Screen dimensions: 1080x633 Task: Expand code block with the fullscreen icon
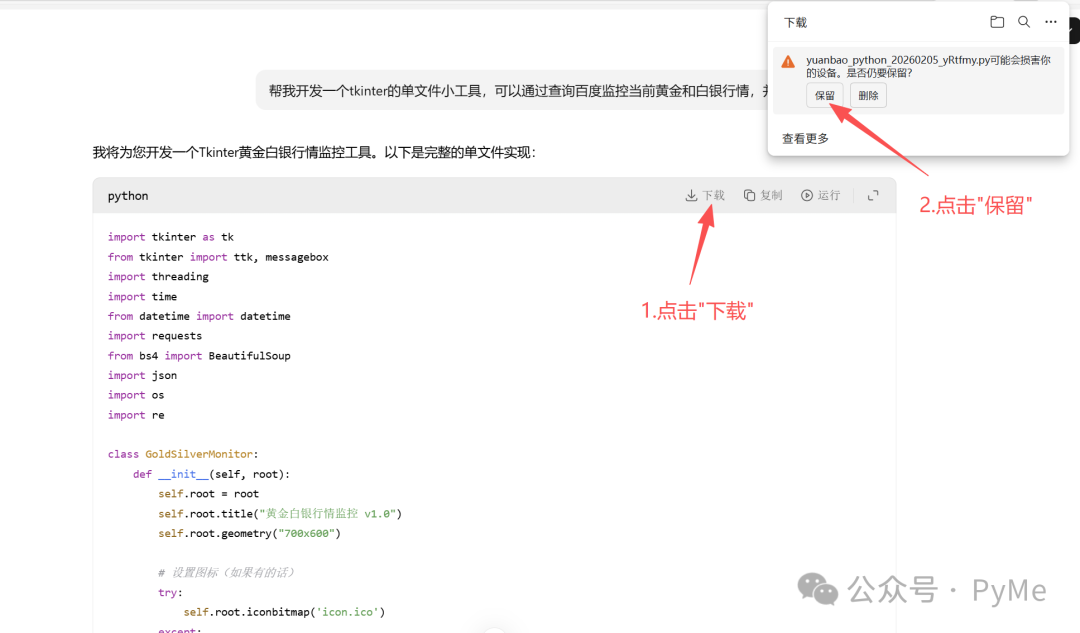click(x=873, y=196)
